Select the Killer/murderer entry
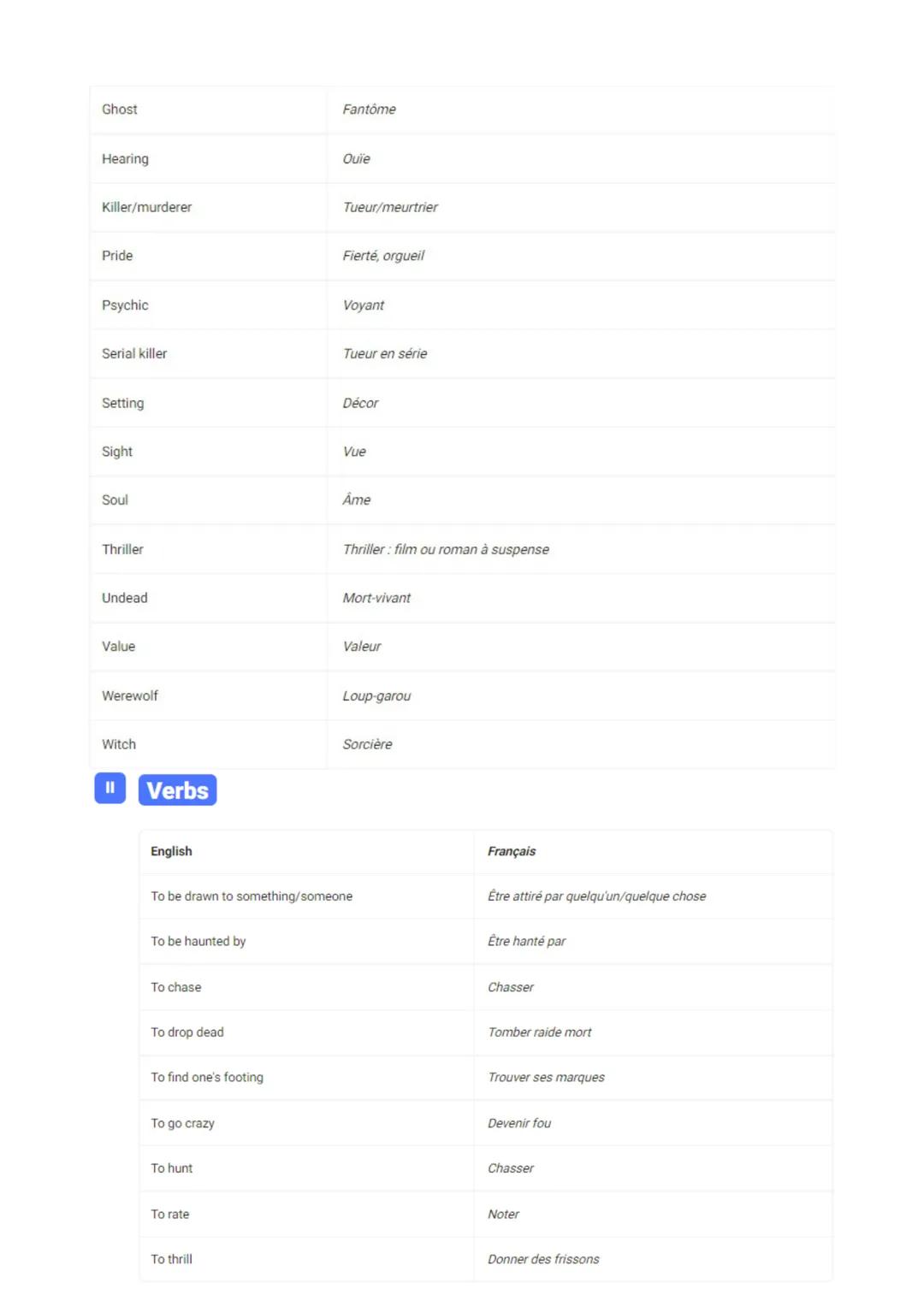The width and height of the screenshot is (924, 1307). [147, 207]
